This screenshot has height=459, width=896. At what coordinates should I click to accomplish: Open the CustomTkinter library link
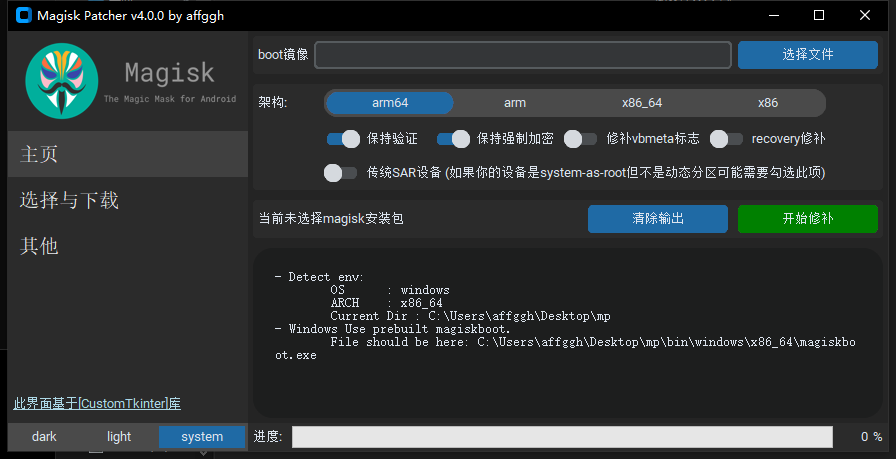click(x=97, y=404)
